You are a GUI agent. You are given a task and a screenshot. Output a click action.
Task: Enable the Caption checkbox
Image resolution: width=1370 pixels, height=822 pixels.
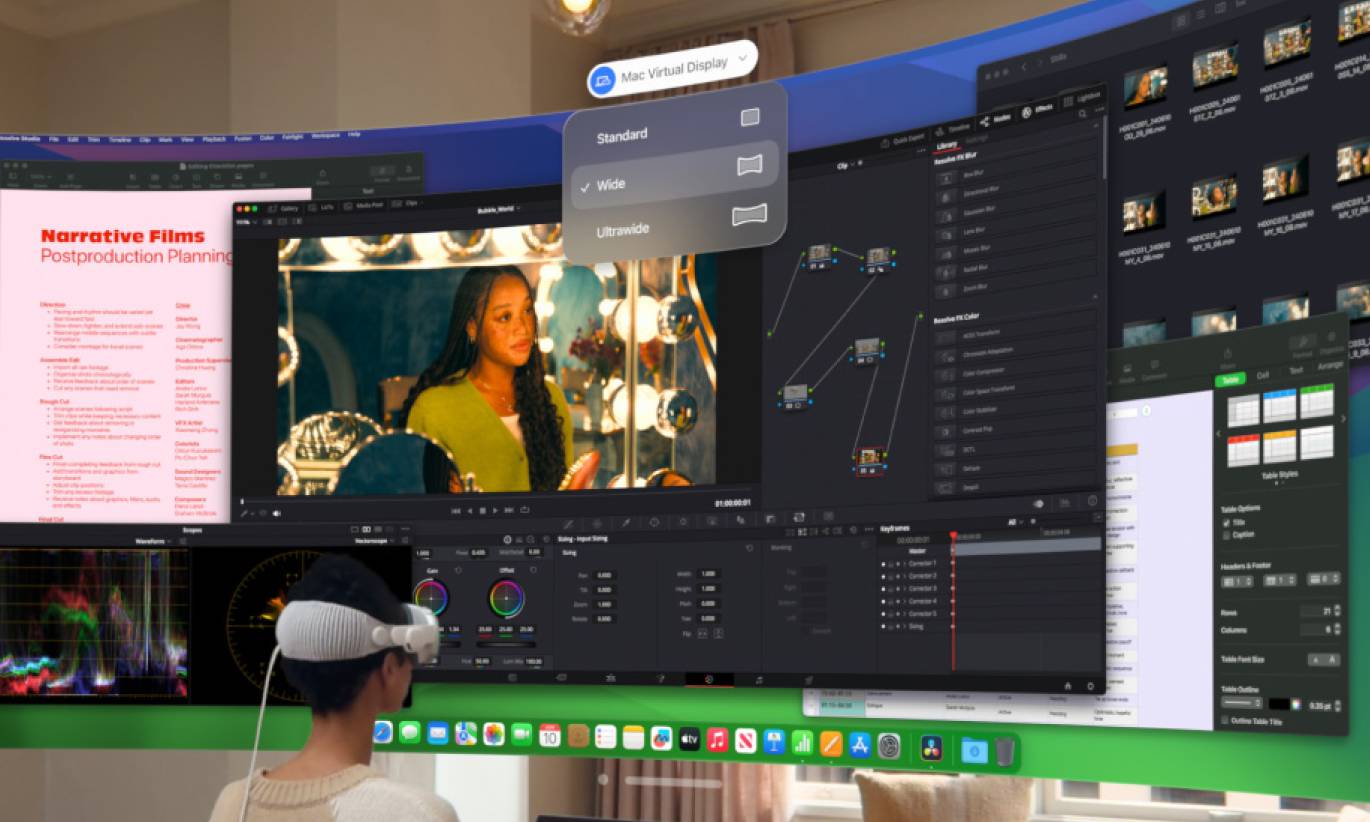1227,536
